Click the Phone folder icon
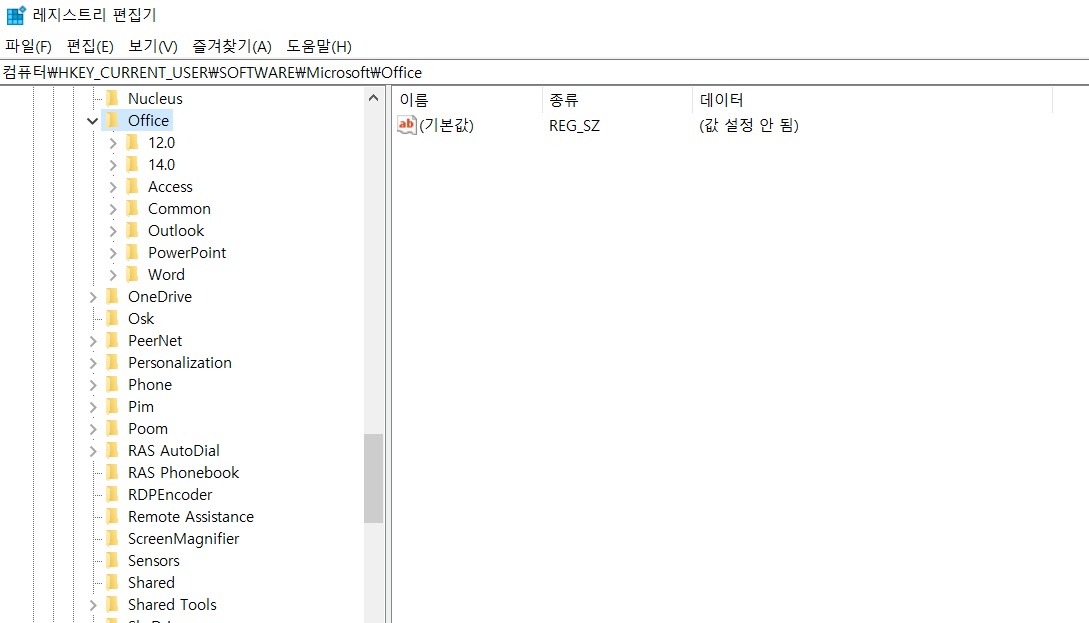This screenshot has height=623, width=1089. (x=113, y=384)
